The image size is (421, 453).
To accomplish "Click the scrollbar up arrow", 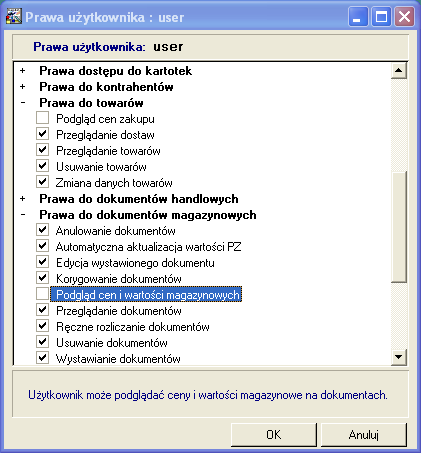I will (x=399, y=70).
